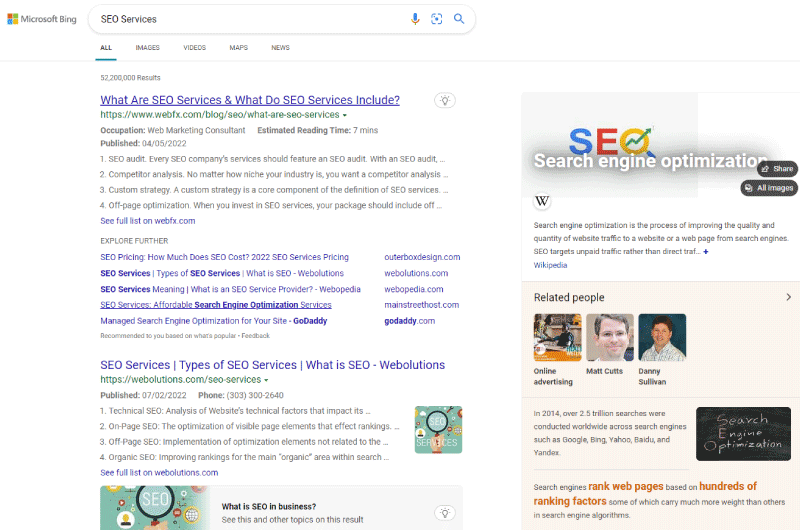Open the Wikipedia W icon

click(542, 201)
